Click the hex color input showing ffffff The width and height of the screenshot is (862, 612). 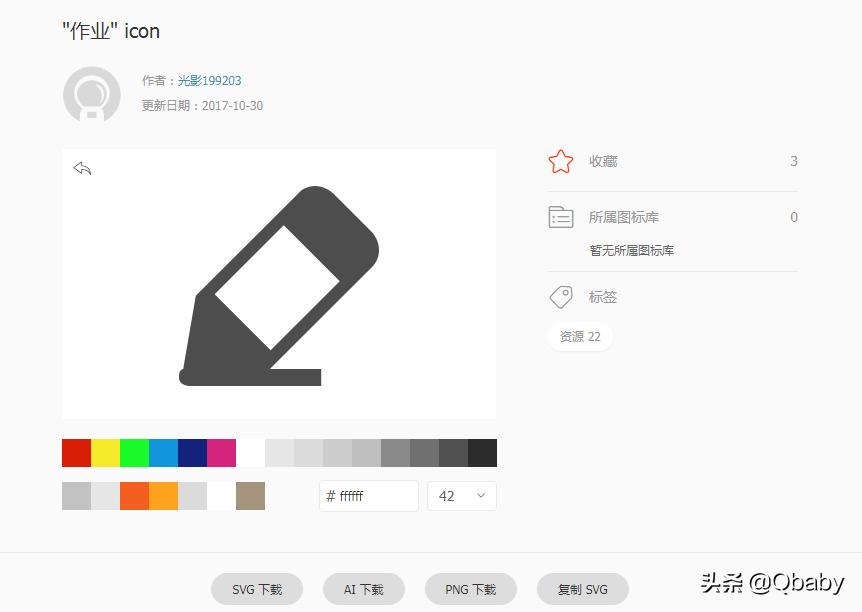(368, 496)
